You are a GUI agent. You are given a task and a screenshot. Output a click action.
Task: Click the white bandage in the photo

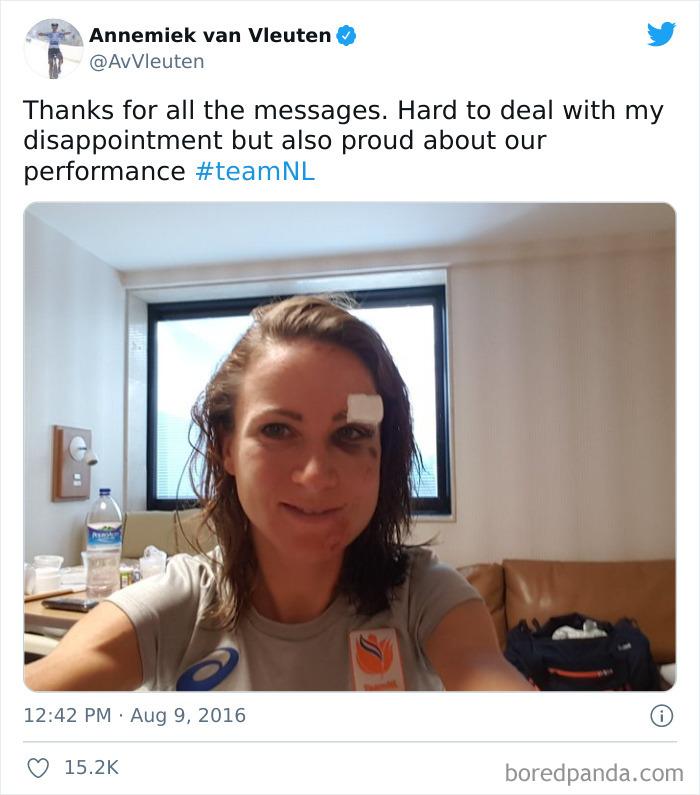(365, 408)
